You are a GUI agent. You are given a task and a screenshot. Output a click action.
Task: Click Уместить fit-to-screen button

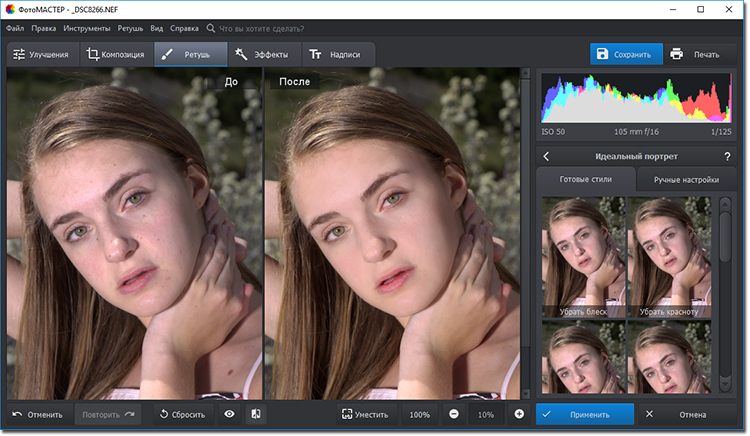(365, 414)
